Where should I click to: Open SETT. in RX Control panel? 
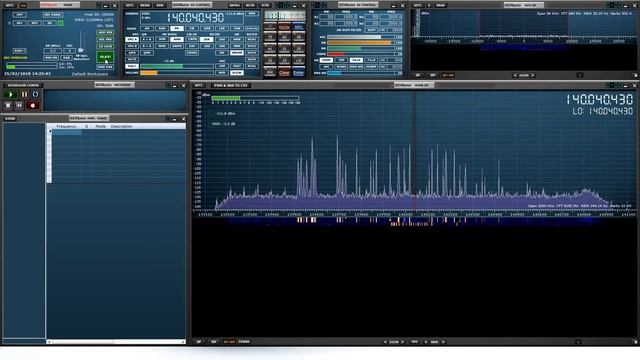point(130,5)
